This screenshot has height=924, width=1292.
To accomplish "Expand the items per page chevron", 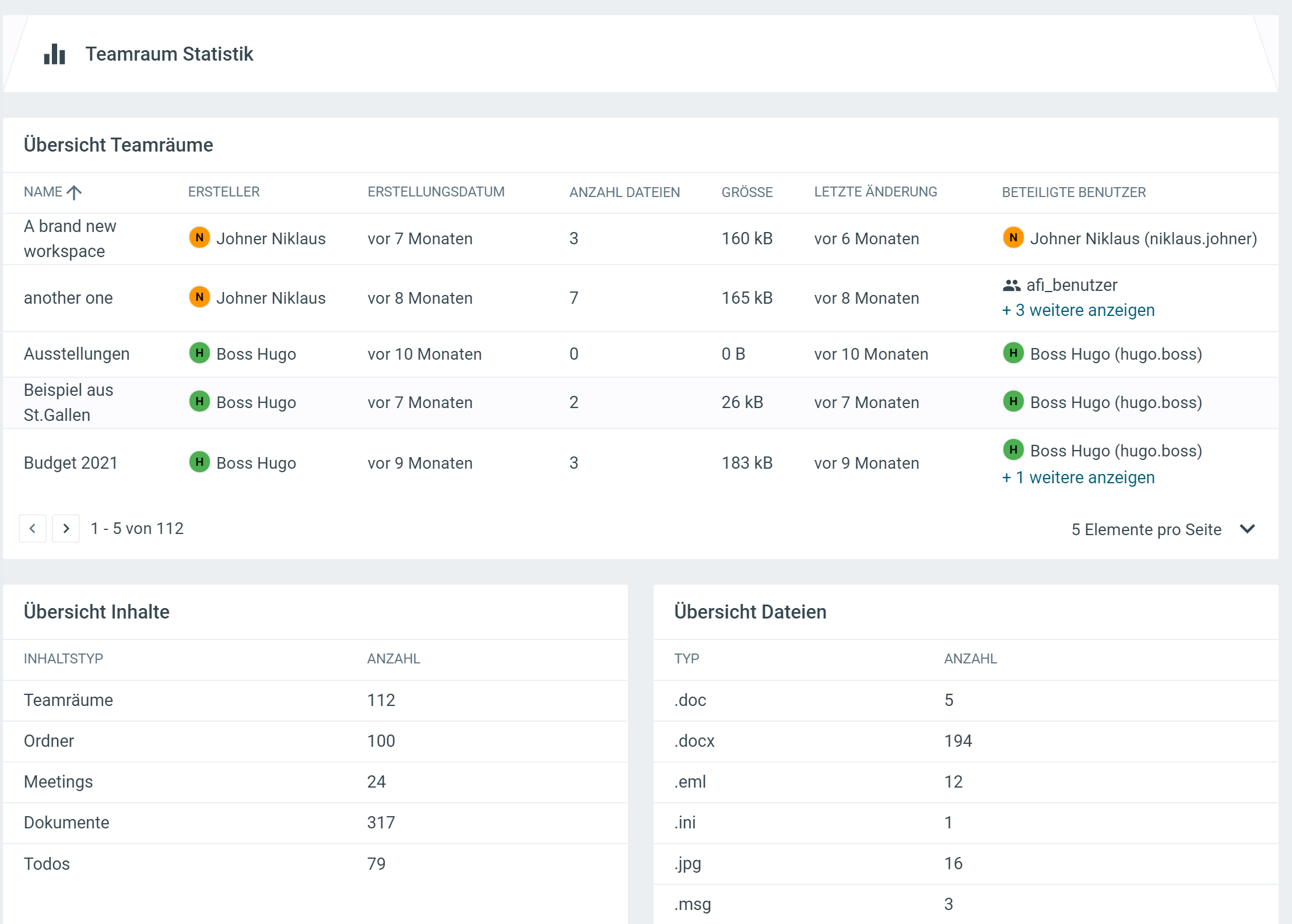I will pos(1247,529).
